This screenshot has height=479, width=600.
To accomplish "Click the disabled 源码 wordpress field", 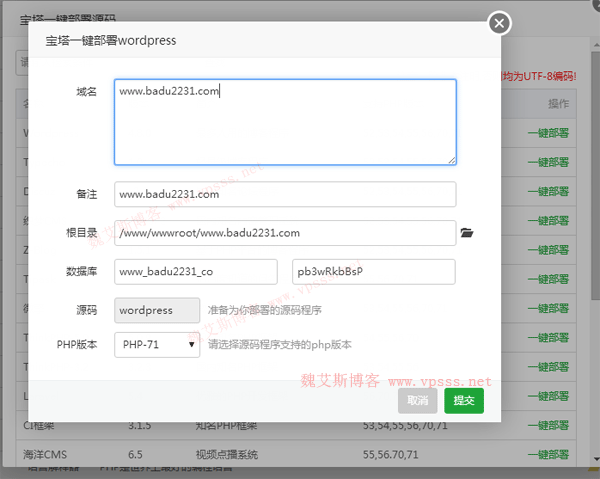I will 158,310.
